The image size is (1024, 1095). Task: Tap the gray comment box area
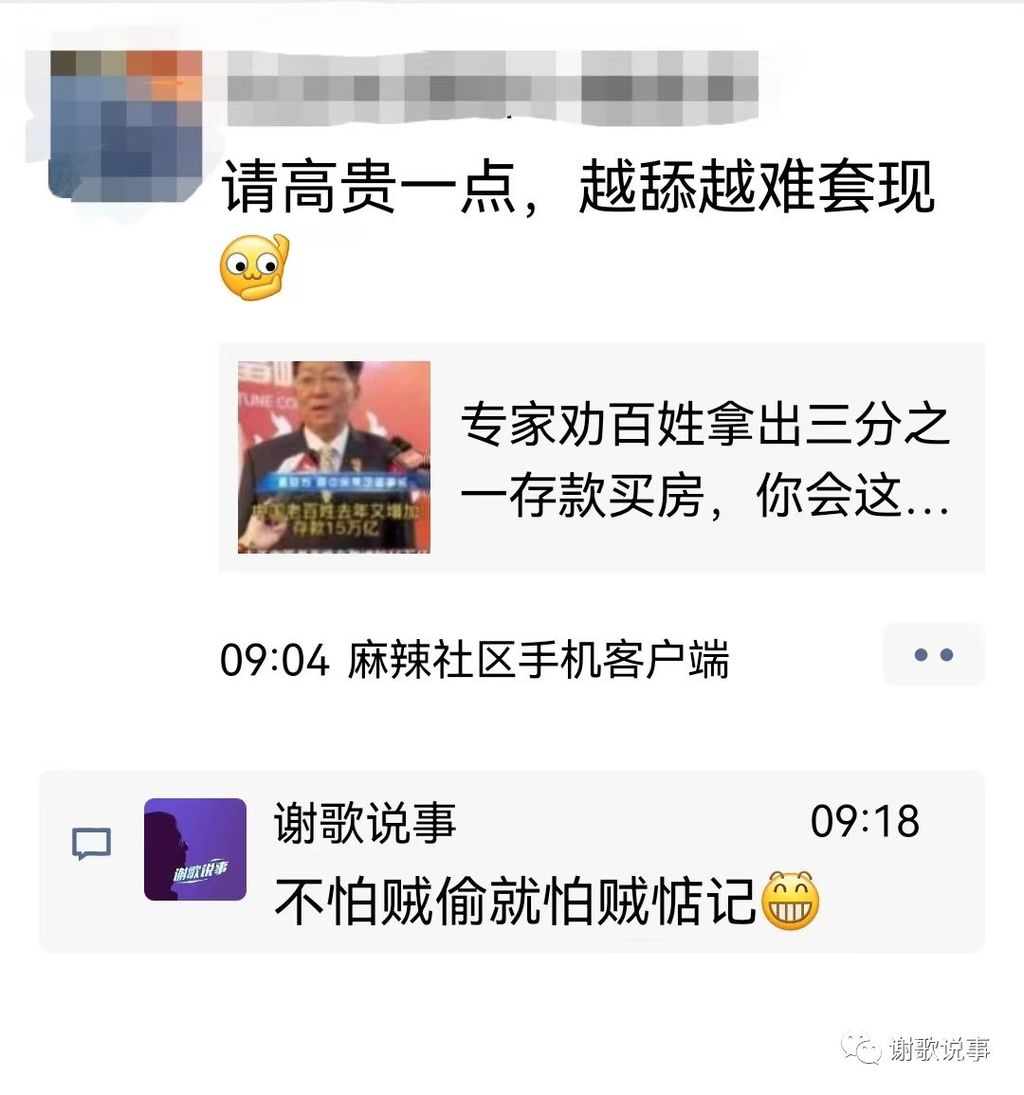point(512,862)
